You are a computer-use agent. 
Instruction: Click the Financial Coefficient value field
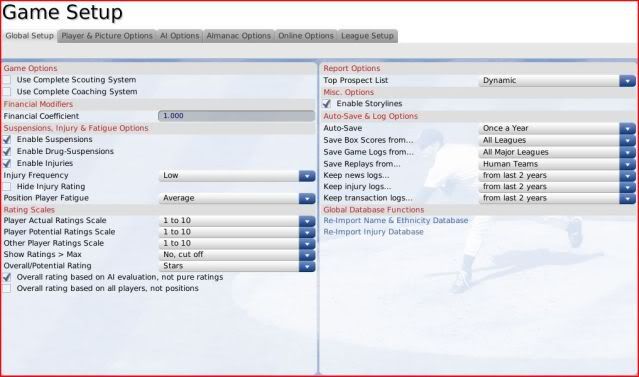[236, 116]
